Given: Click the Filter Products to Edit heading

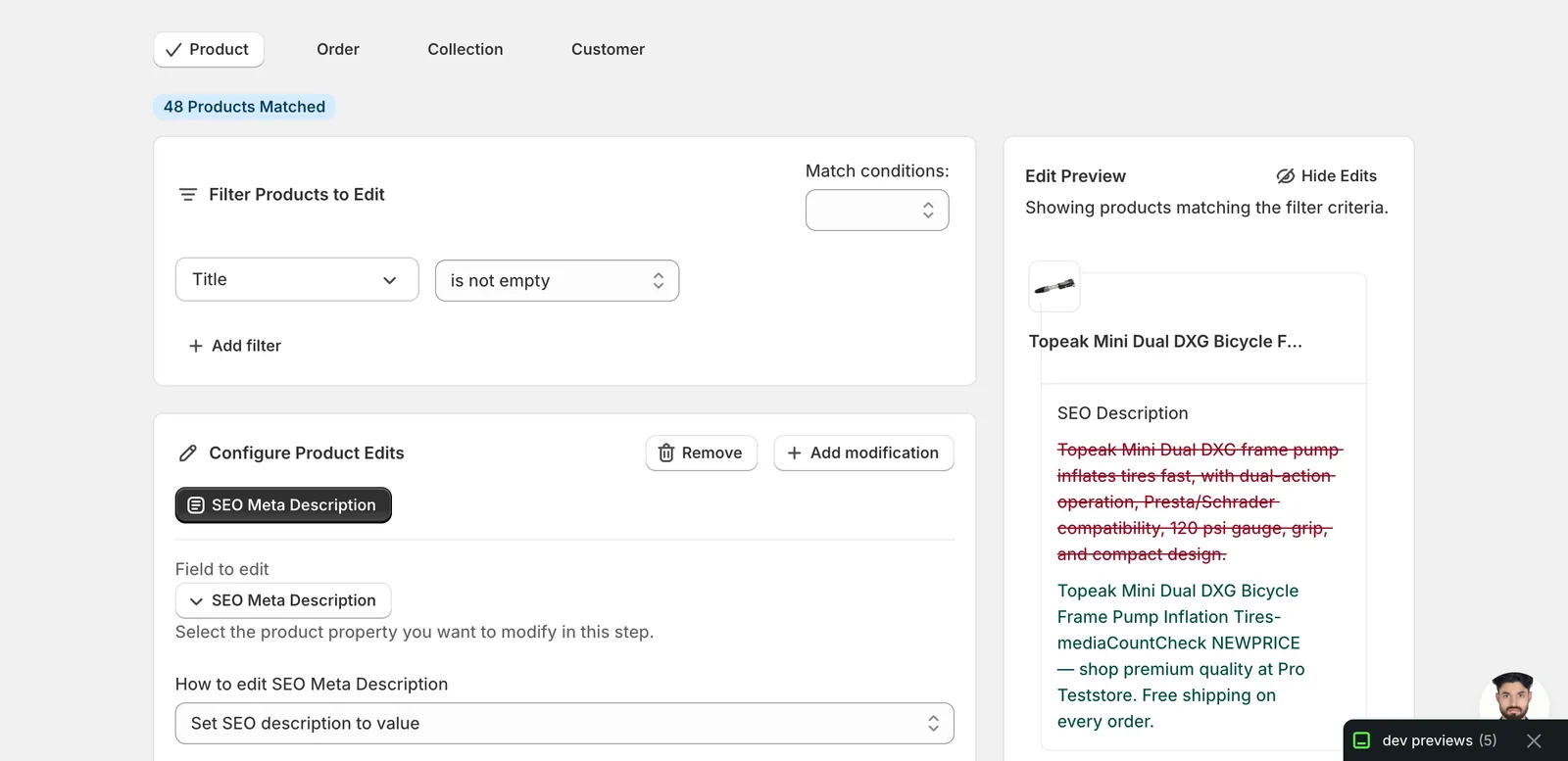Looking at the screenshot, I should point(297,195).
